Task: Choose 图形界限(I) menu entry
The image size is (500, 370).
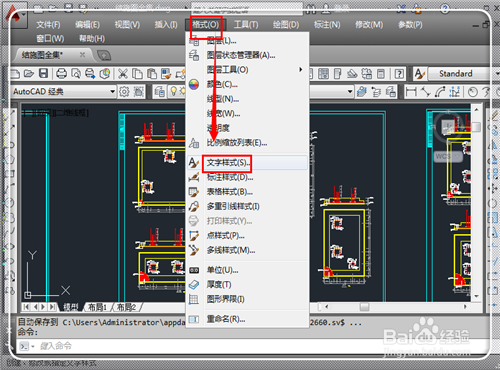Action: tap(247, 299)
